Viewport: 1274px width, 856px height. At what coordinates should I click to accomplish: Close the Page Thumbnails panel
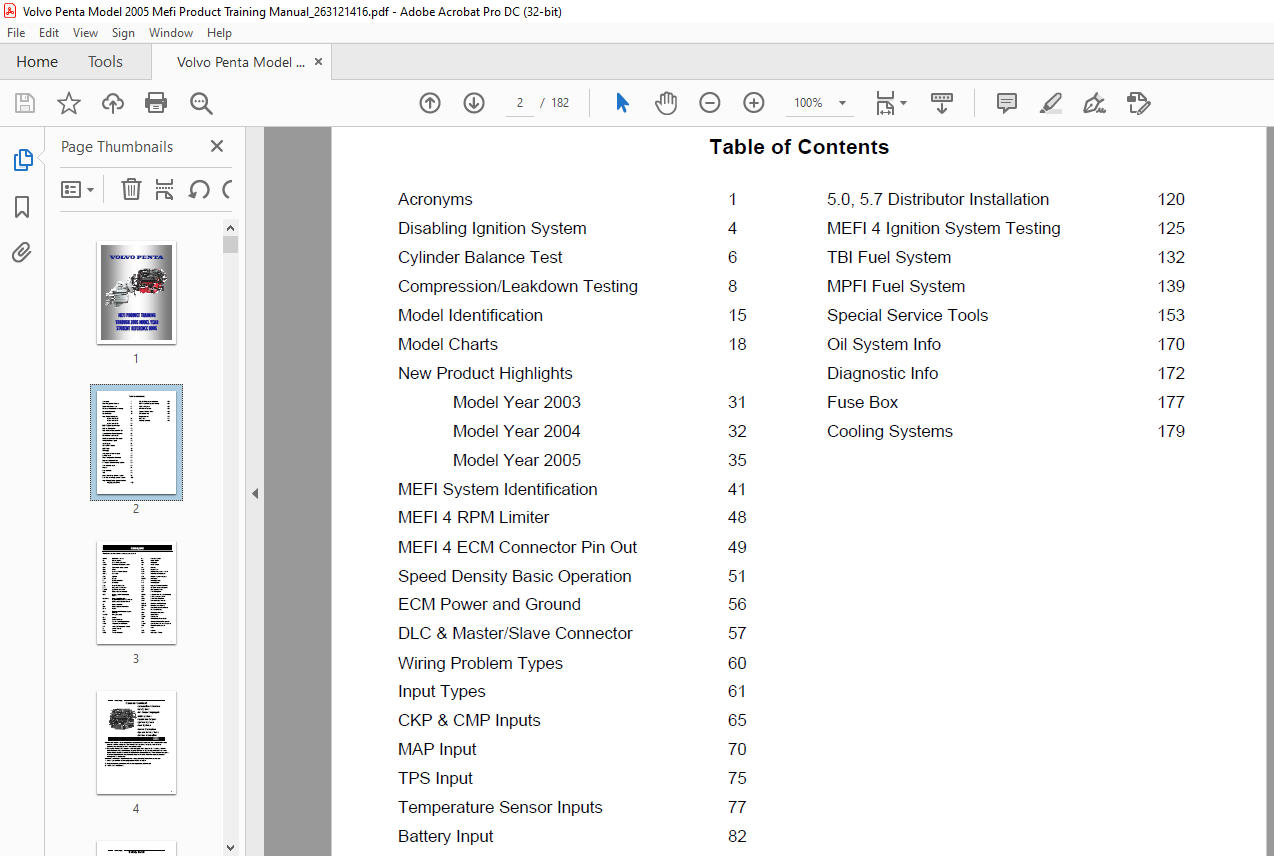click(217, 146)
